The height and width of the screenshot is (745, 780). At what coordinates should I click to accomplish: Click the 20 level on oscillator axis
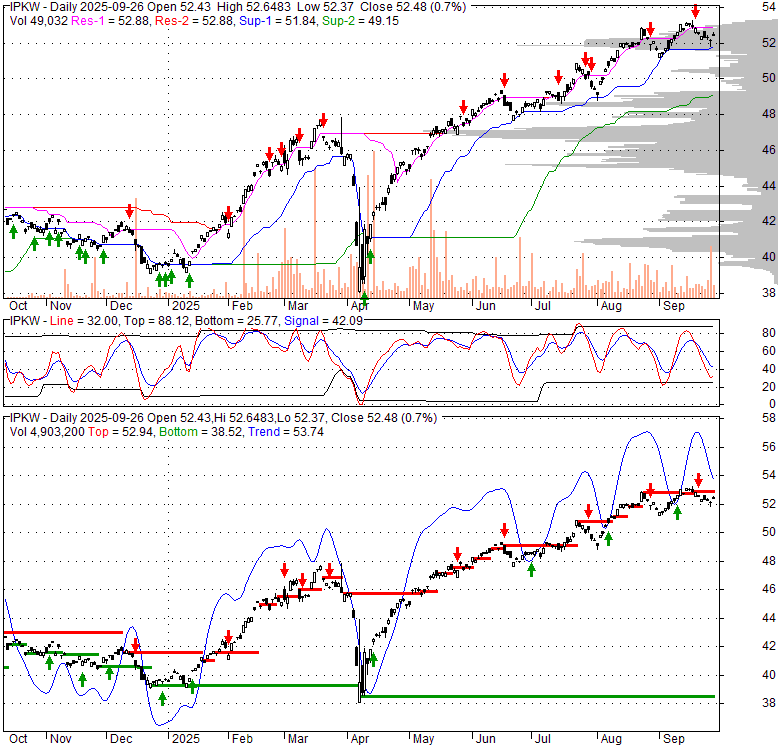click(x=769, y=386)
